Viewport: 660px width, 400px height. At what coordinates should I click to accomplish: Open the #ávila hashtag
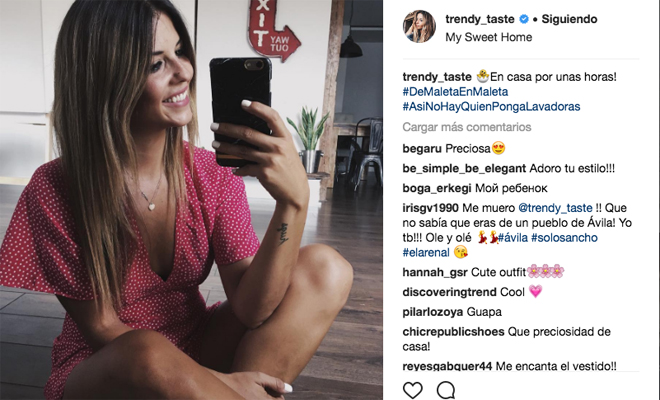click(x=513, y=238)
